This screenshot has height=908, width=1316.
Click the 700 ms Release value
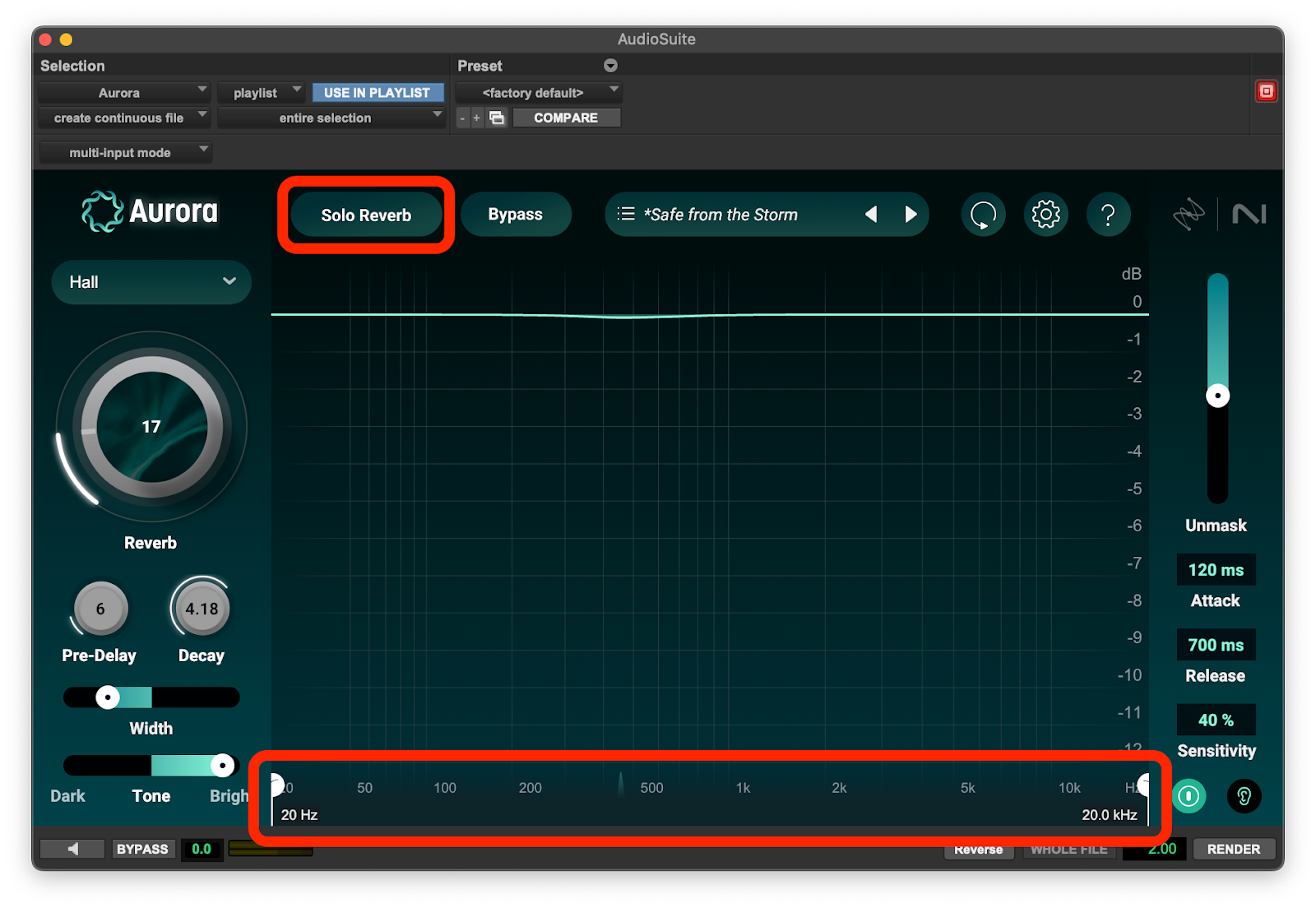[x=1216, y=645]
